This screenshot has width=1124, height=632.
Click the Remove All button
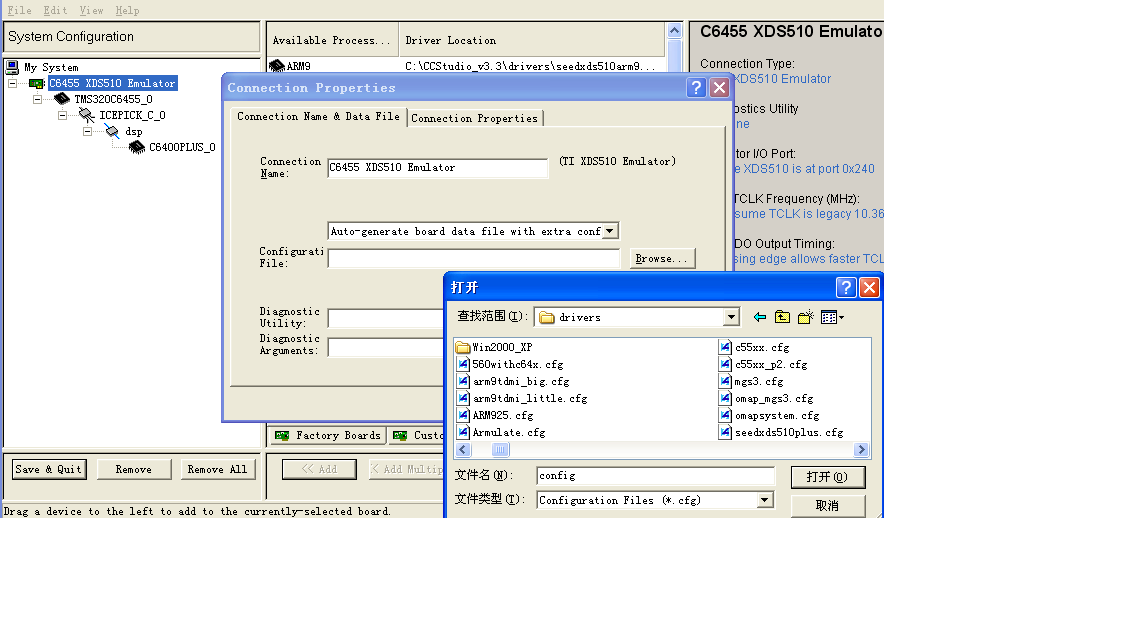(217, 469)
